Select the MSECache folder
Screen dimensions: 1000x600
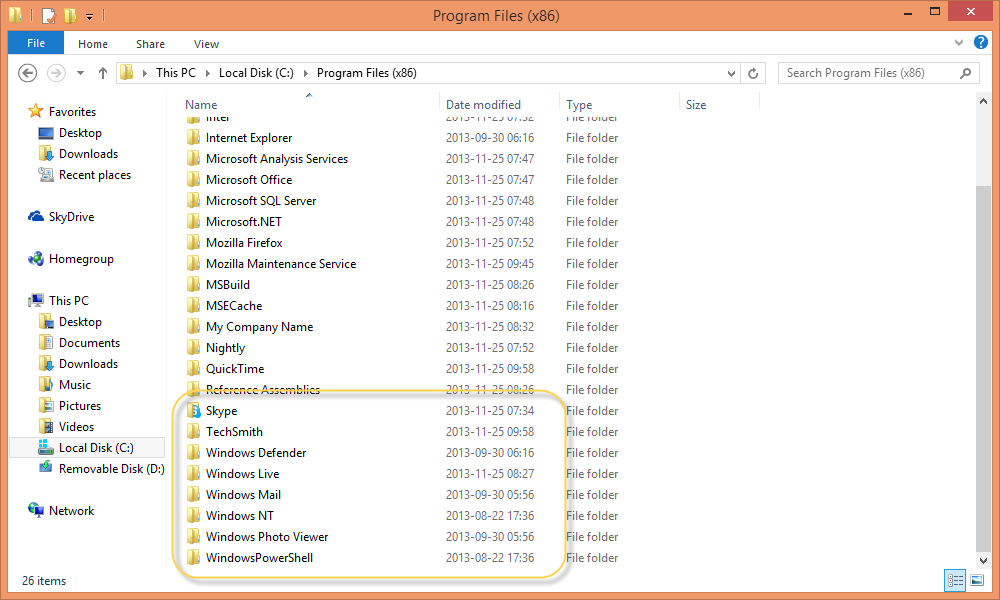(234, 306)
